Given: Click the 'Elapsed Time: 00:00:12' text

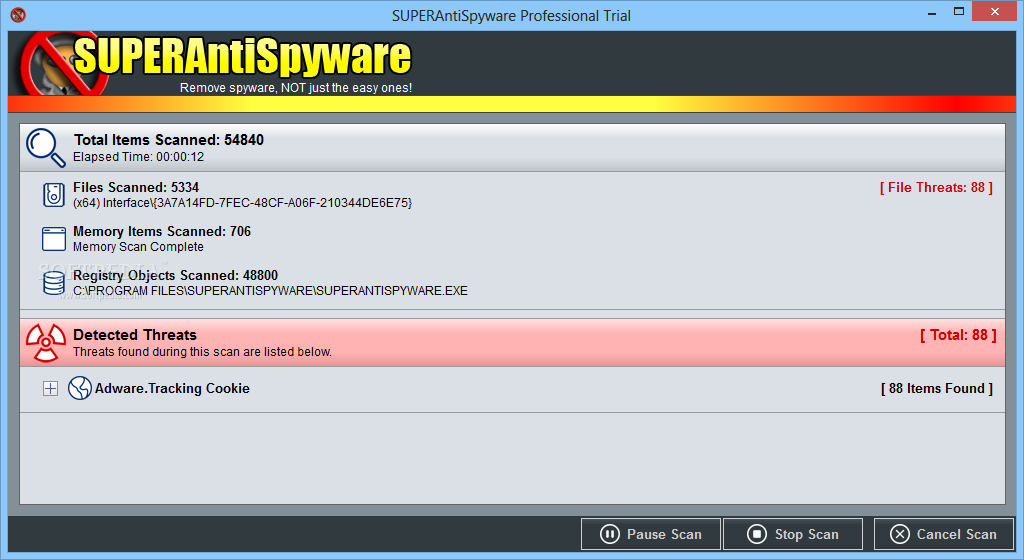Looking at the screenshot, I should [x=138, y=157].
